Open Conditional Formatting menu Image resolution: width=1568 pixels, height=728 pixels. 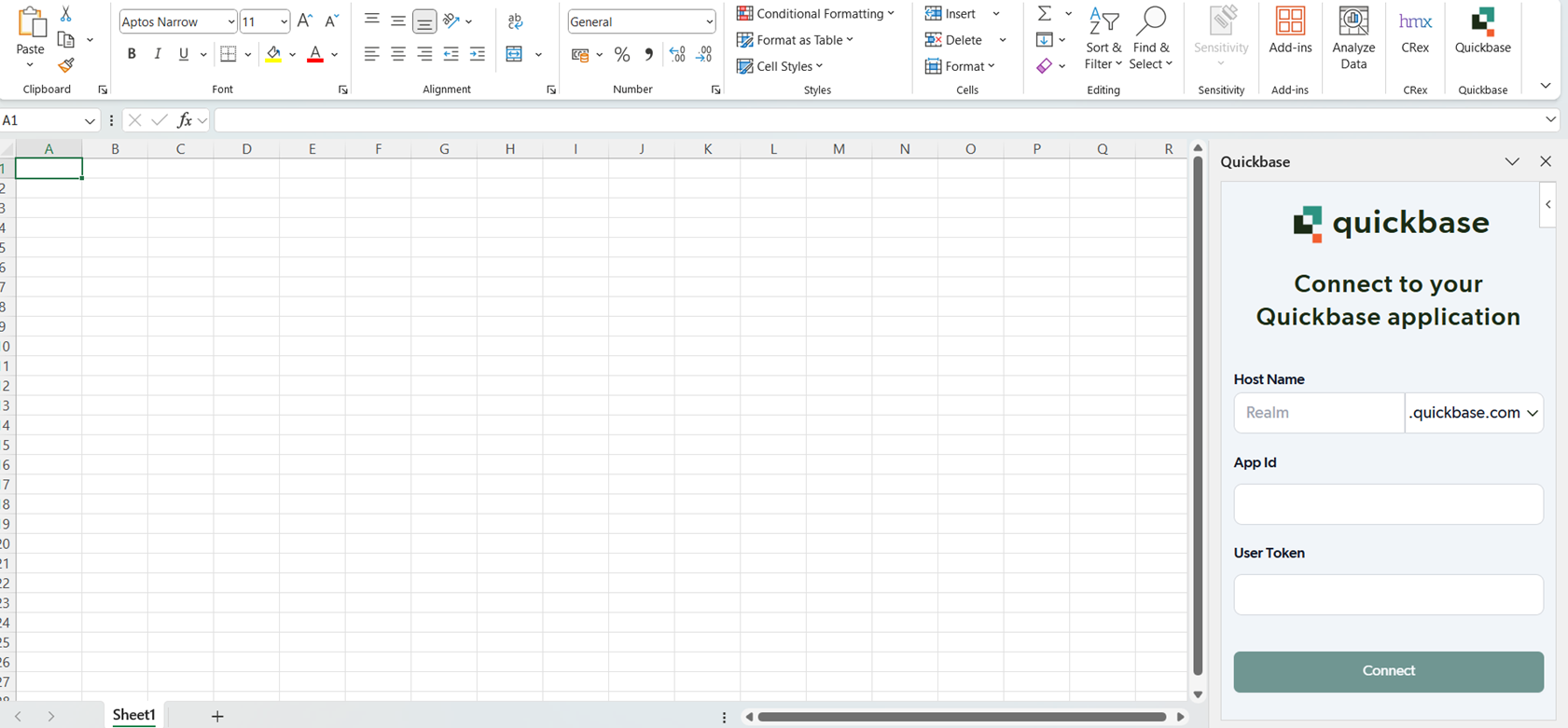[816, 14]
